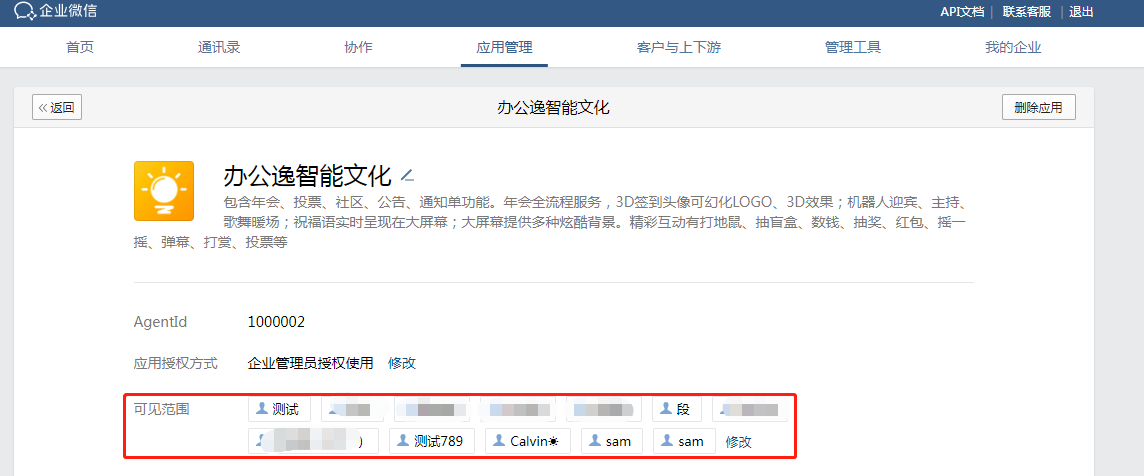Click the person icon in 段 tag

[x=666, y=409]
